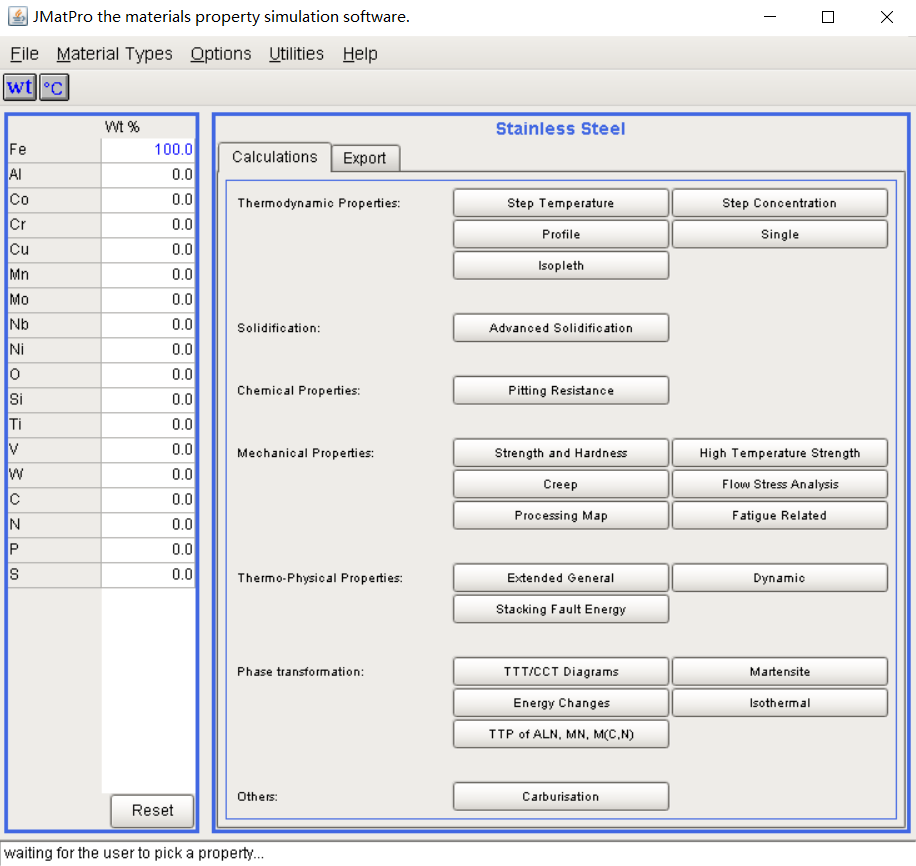Open the Material Types menu
Image resolution: width=916 pixels, height=866 pixels.
[x=114, y=54]
